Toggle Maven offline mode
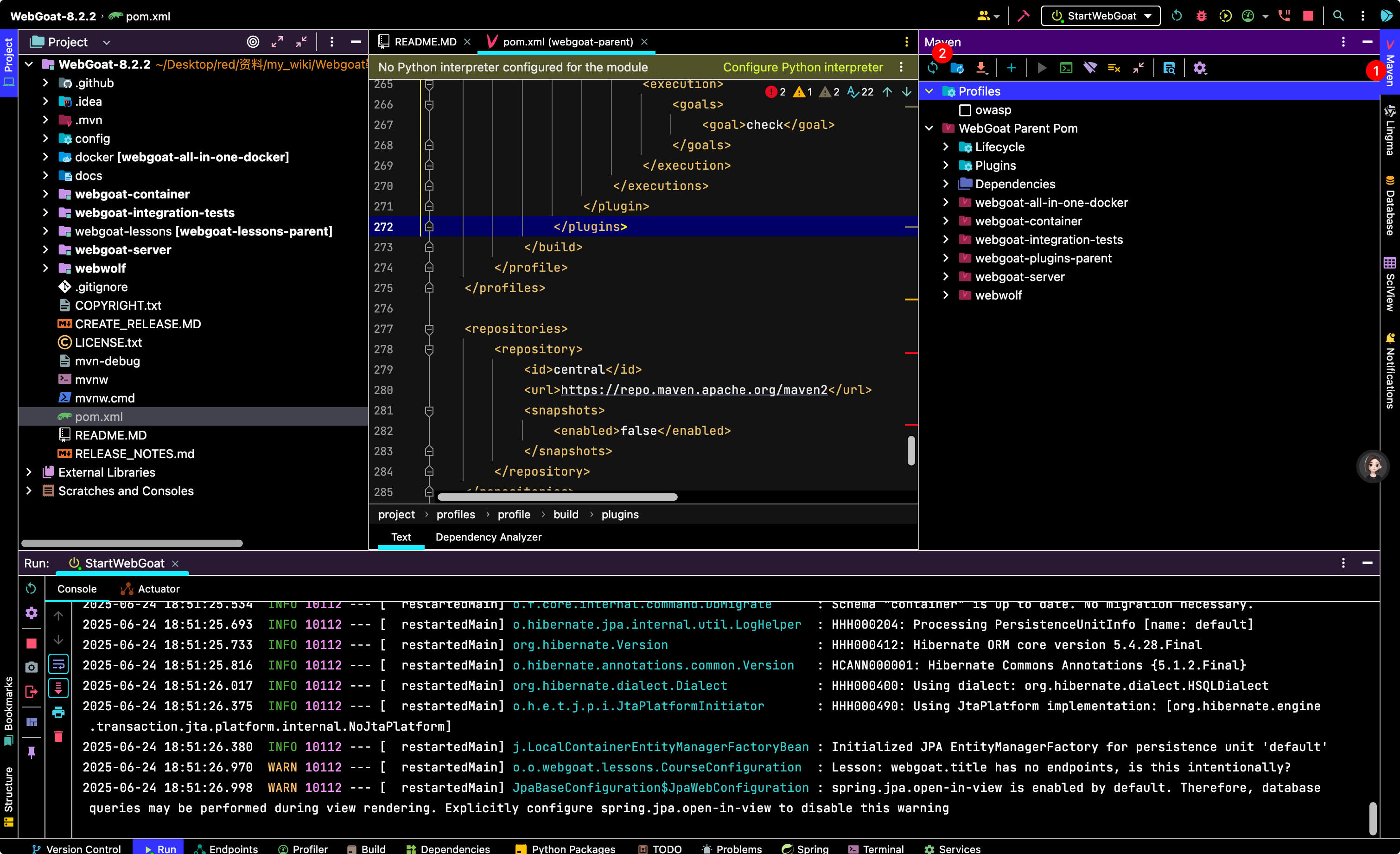Image resolution: width=1400 pixels, height=854 pixels. (1090, 68)
